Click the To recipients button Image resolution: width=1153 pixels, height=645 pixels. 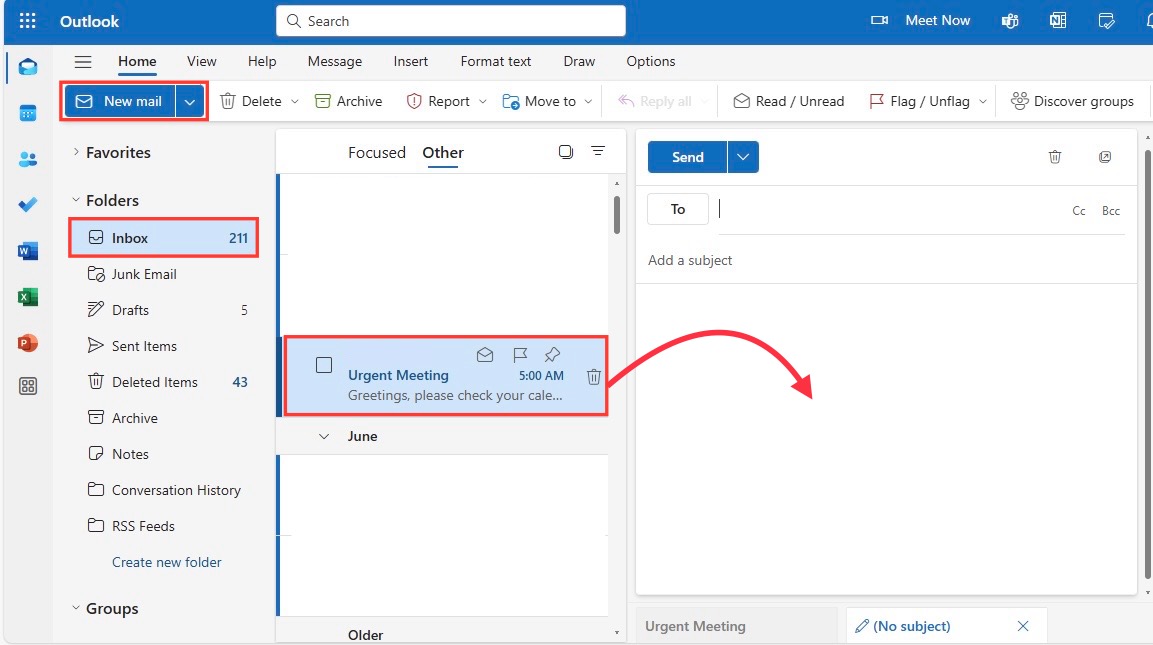pos(678,209)
